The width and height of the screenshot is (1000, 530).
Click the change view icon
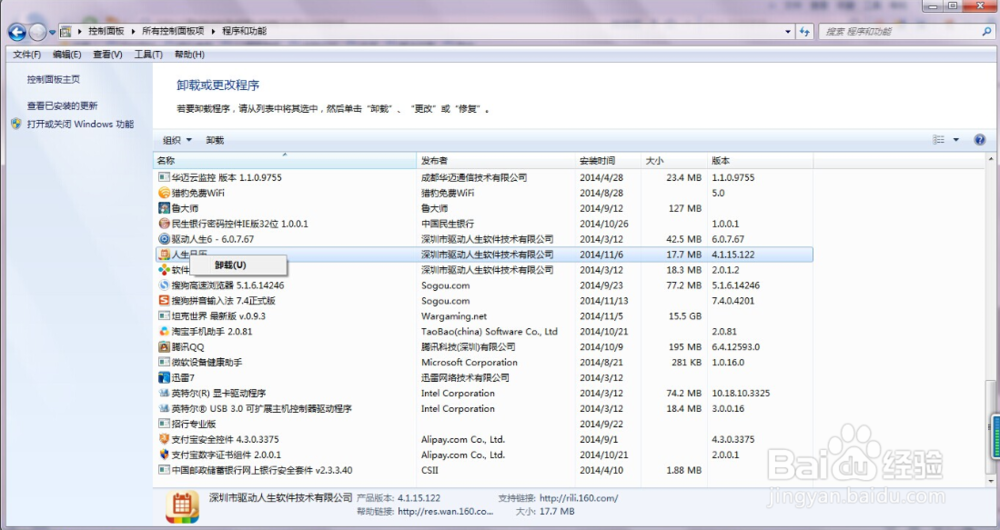pos(939,140)
